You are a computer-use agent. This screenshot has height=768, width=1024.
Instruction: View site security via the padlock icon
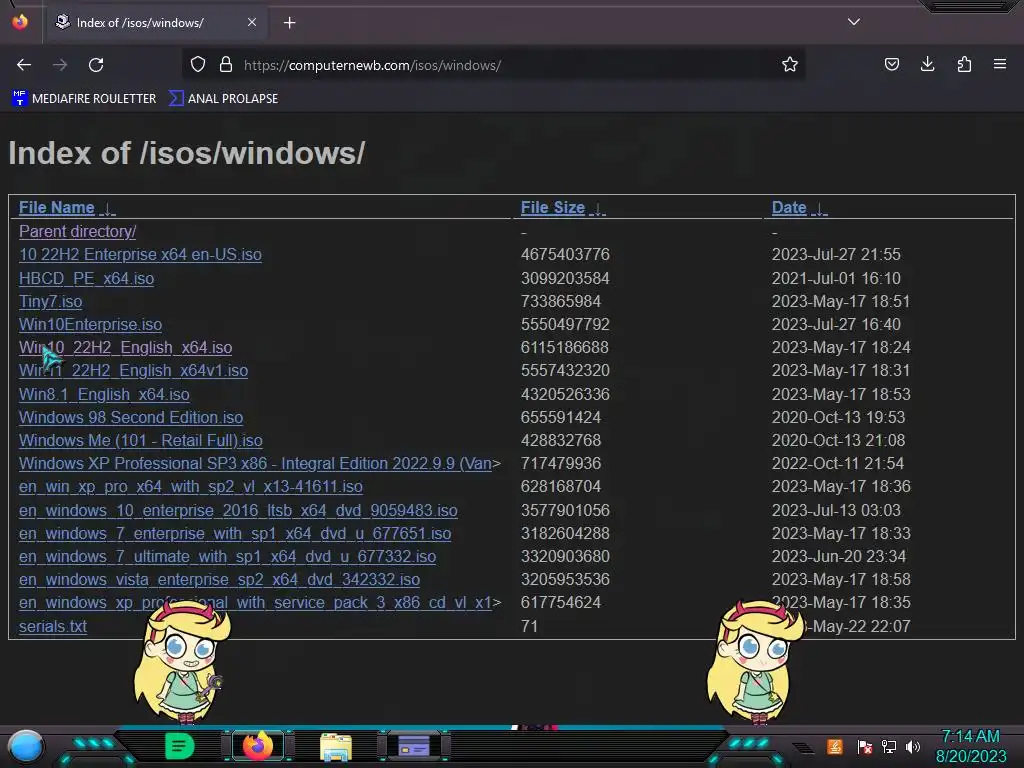coord(226,65)
